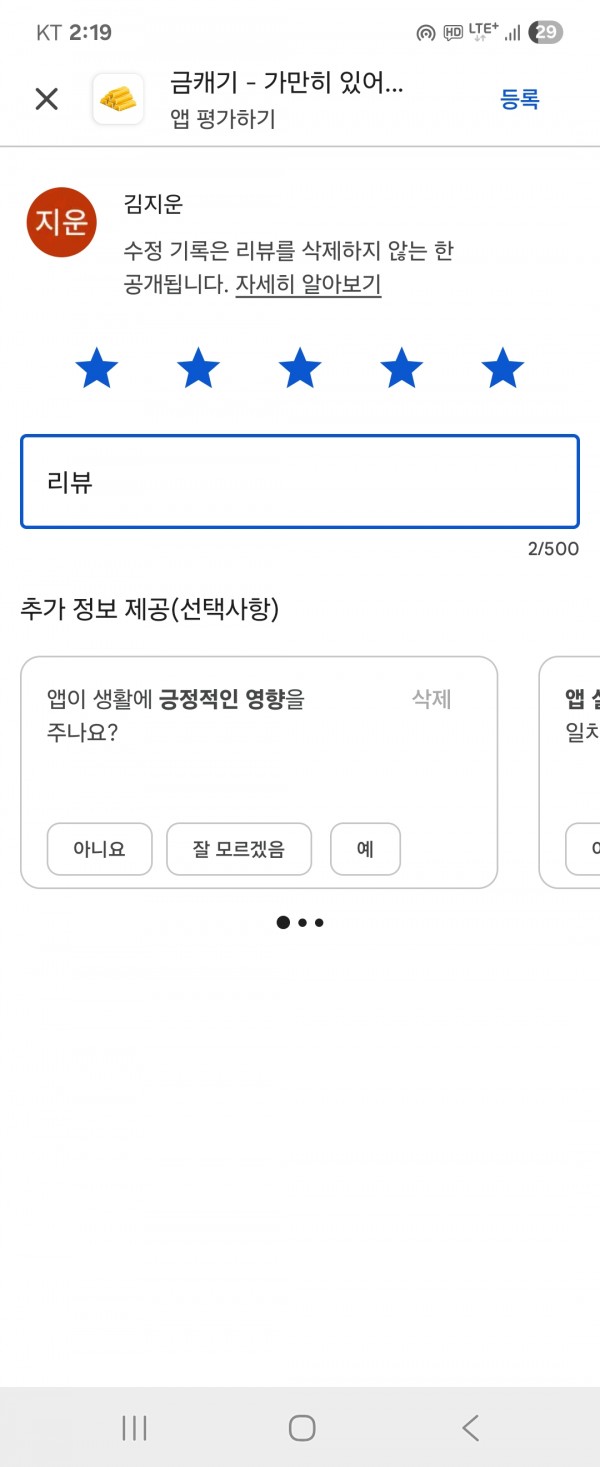Focus the 리뷰 text input field

point(300,482)
